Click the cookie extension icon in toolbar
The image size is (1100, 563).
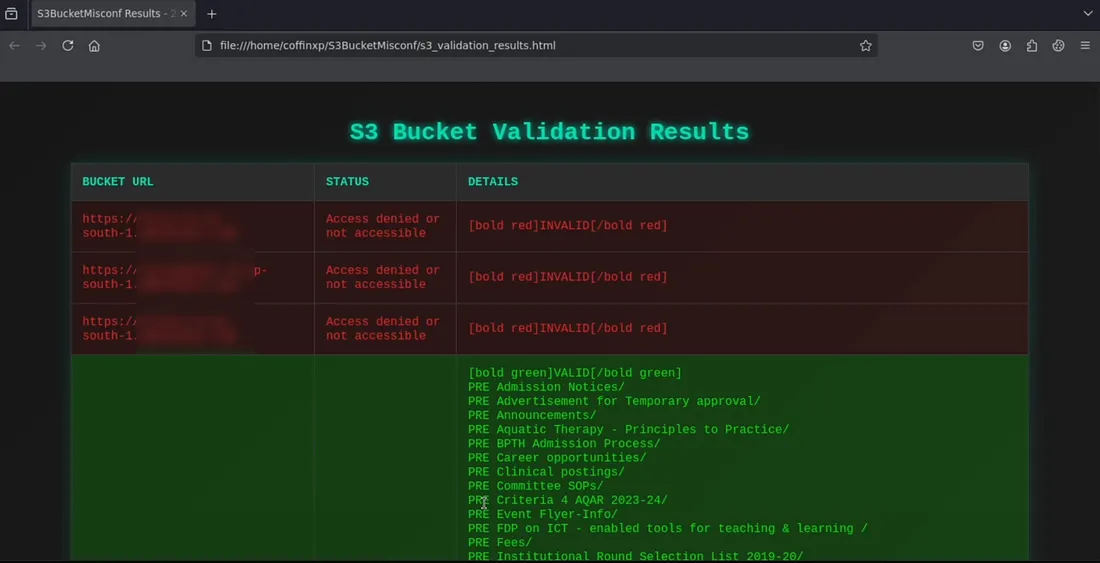click(1059, 46)
